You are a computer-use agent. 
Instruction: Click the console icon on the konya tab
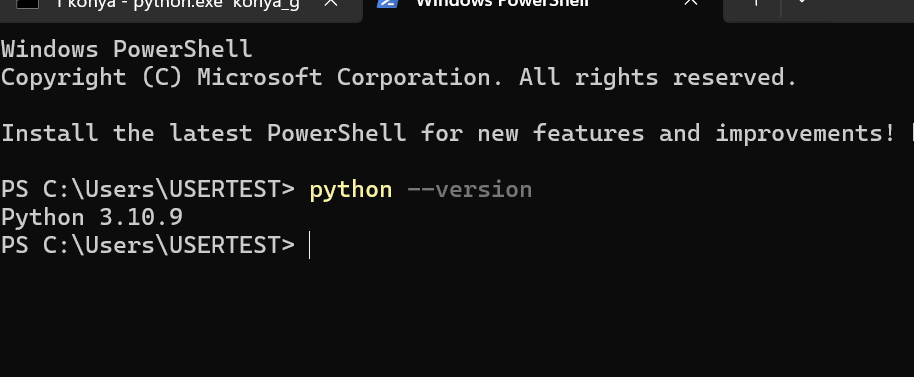(x=27, y=3)
